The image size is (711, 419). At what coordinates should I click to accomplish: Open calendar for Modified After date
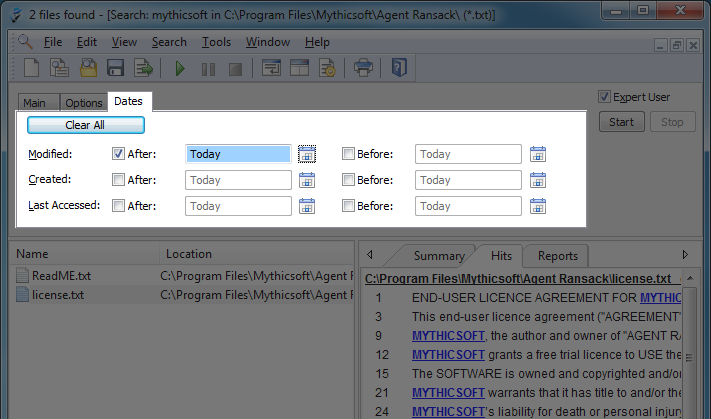307,154
